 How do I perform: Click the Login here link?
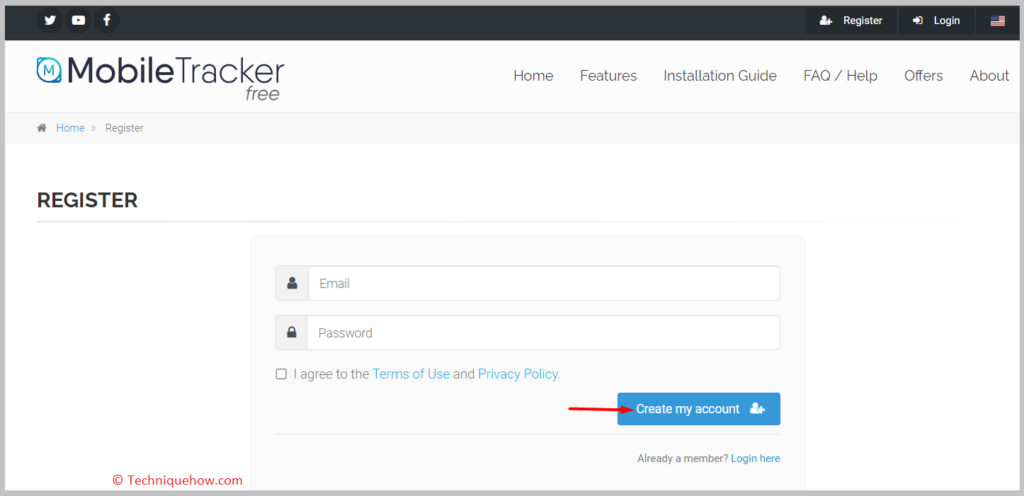point(756,458)
